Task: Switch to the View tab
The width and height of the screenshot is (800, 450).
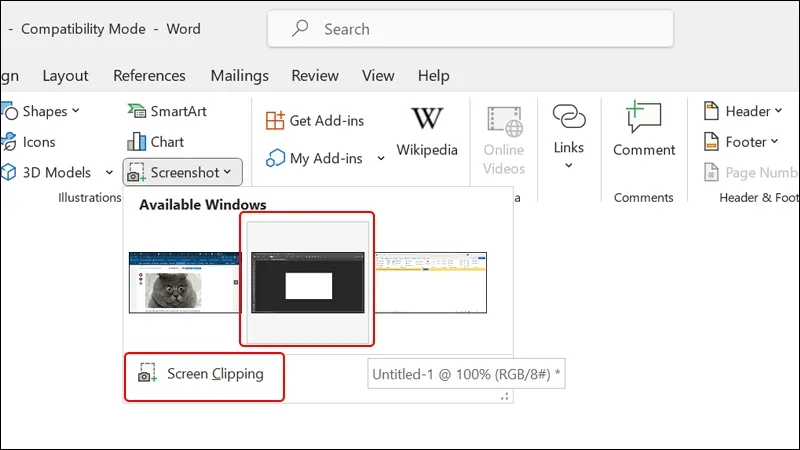Action: click(378, 76)
